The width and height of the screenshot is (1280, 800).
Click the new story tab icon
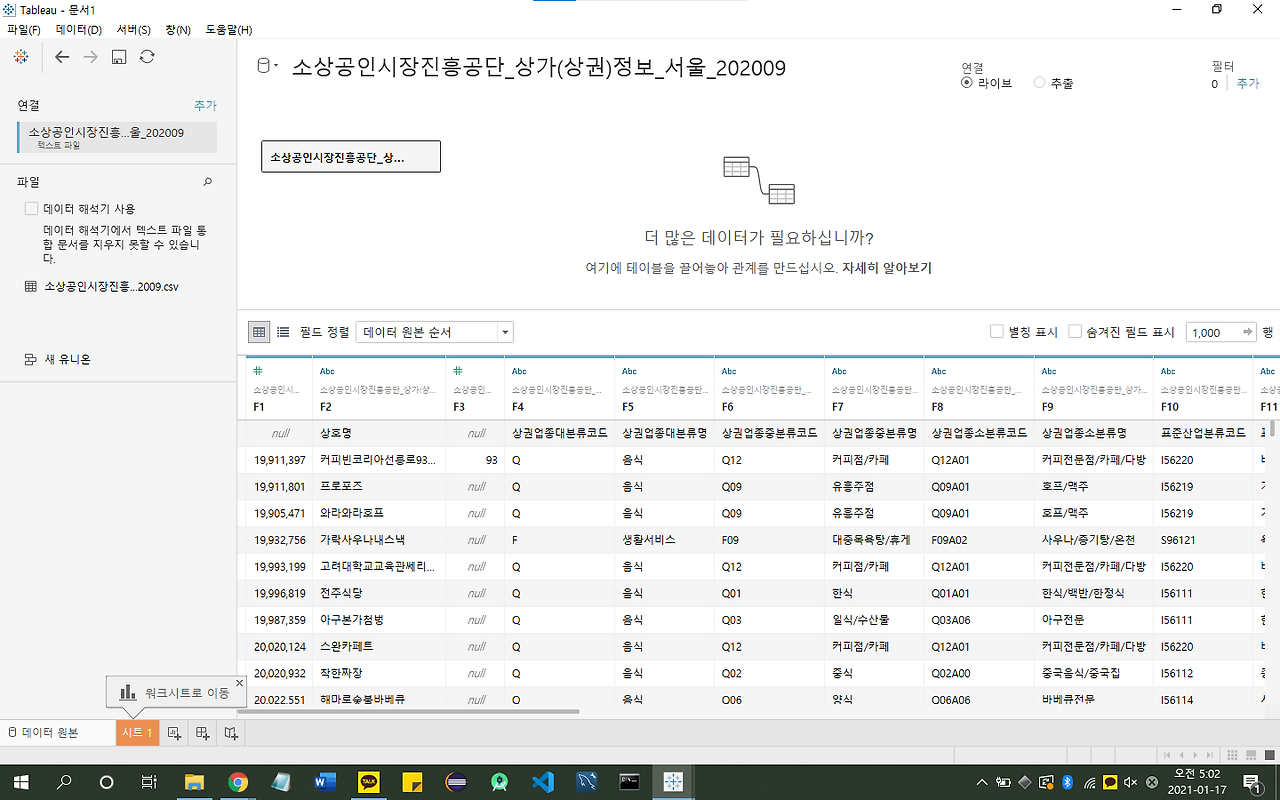coord(231,733)
